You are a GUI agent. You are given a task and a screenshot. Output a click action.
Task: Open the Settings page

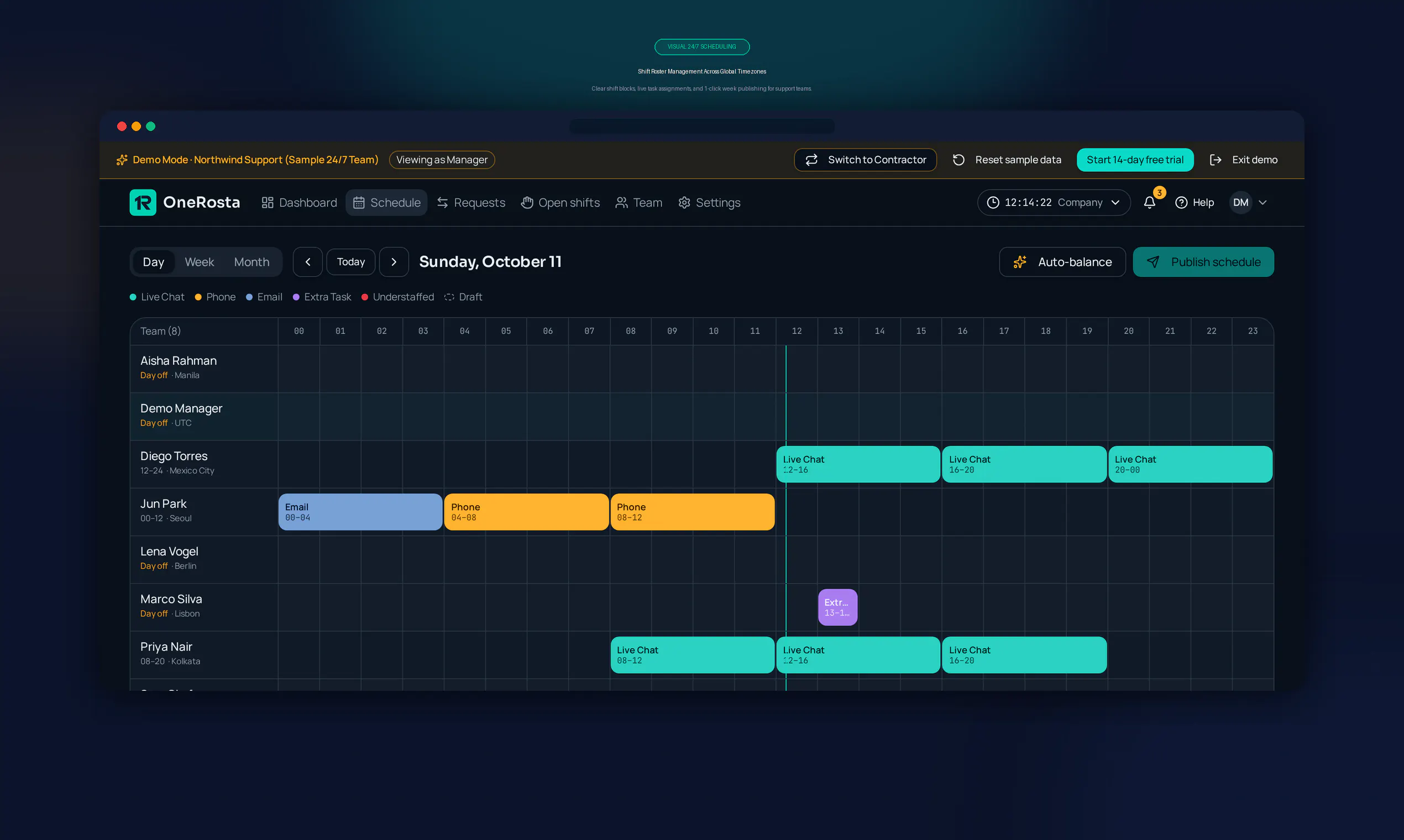tap(709, 202)
